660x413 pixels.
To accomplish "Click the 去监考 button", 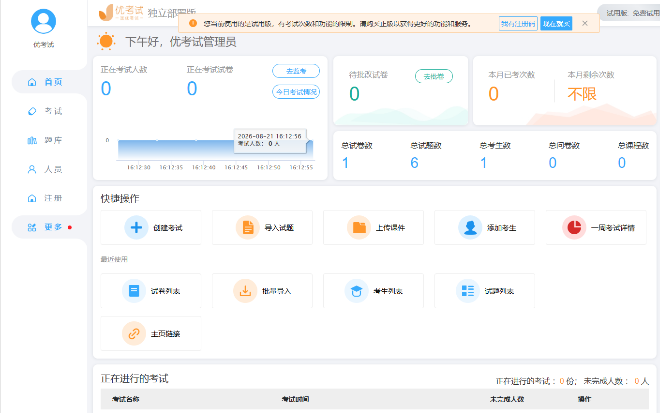I will click(296, 71).
